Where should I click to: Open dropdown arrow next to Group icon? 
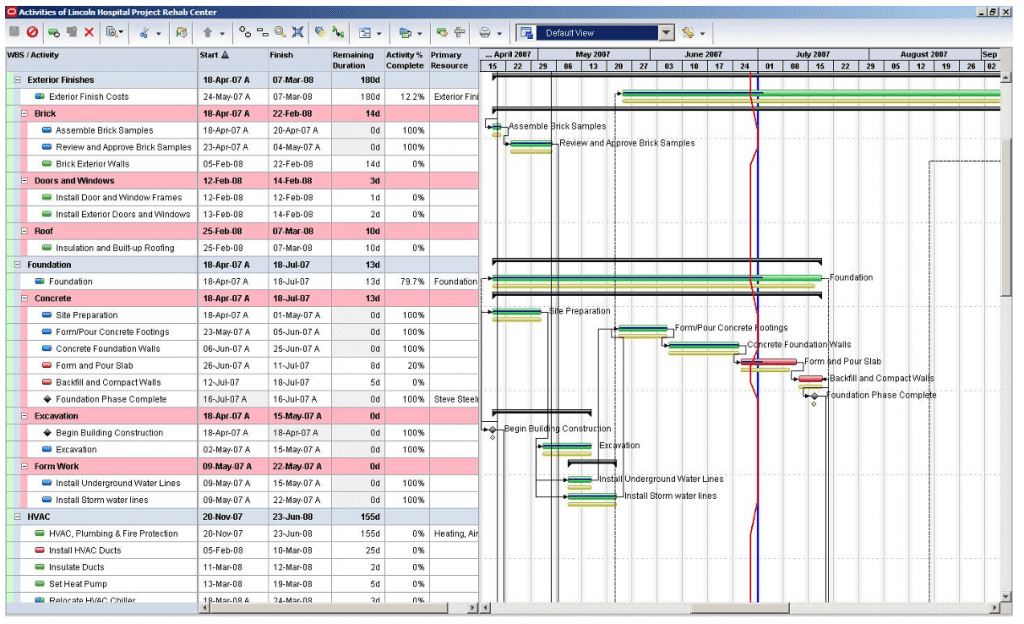click(419, 33)
